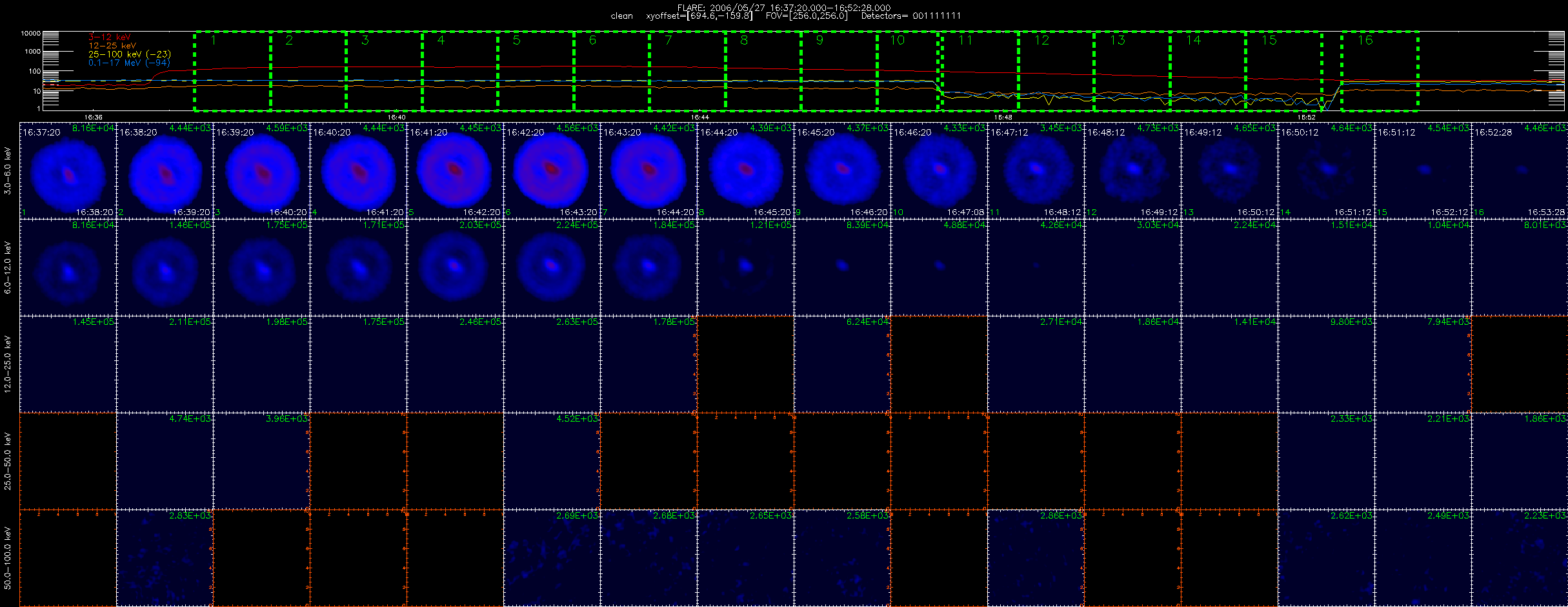Click the 16:48 tick label on time axis
Image resolution: width=1568 pixels, height=607 pixels.
(x=1003, y=117)
